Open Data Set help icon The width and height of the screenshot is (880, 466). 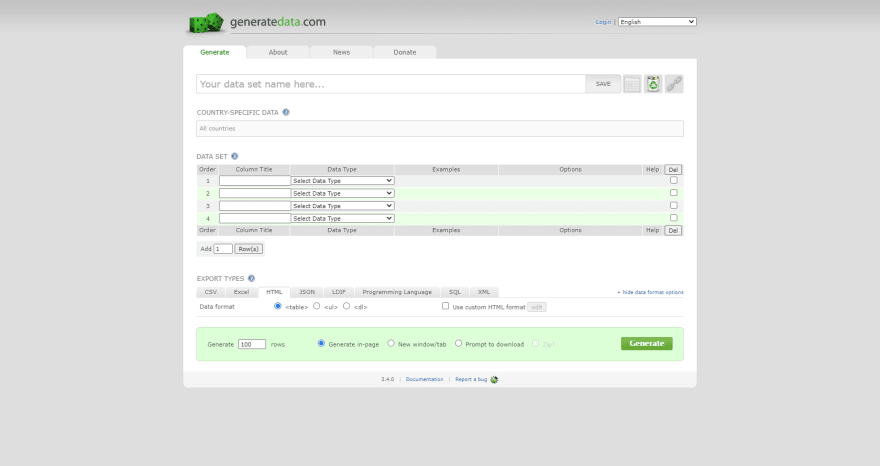pyautogui.click(x=235, y=157)
